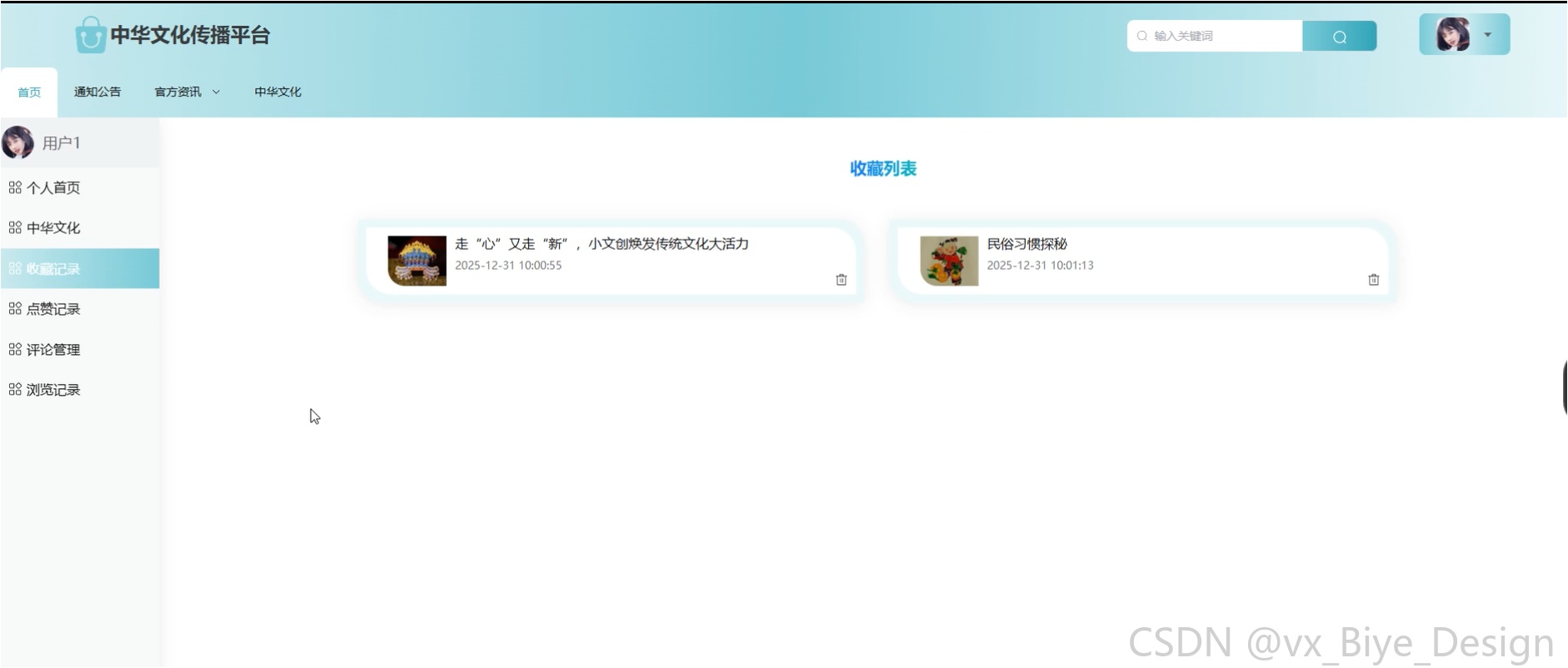Screen dimensions: 1568x668
Task: Expand the 官方资讯 dropdown menu
Action: 187,92
